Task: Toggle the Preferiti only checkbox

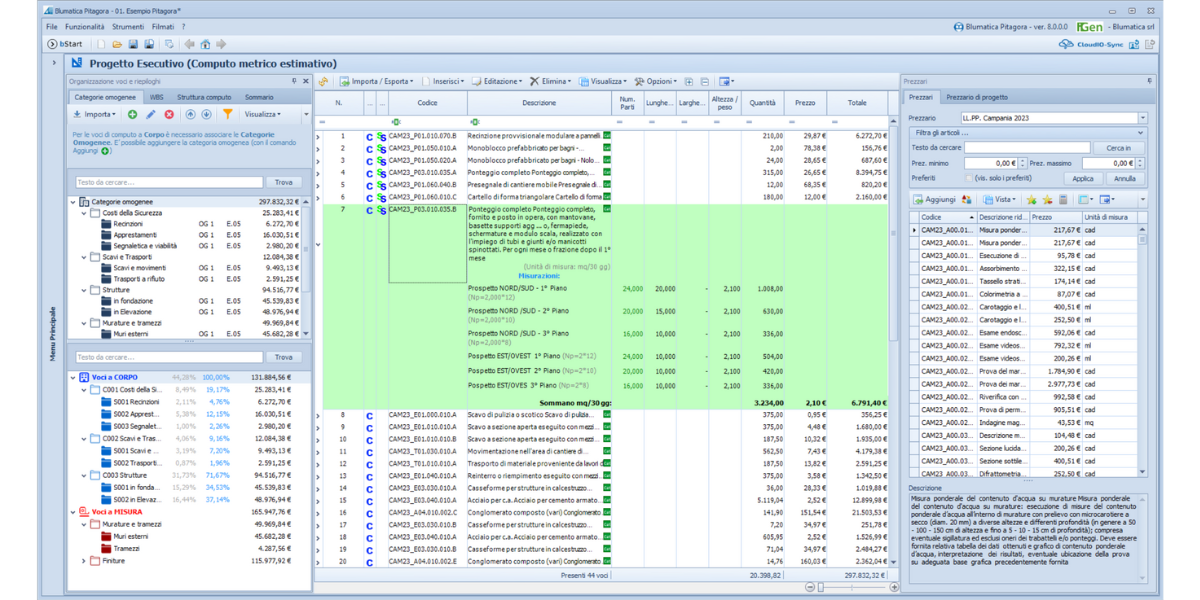Action: click(x=968, y=178)
